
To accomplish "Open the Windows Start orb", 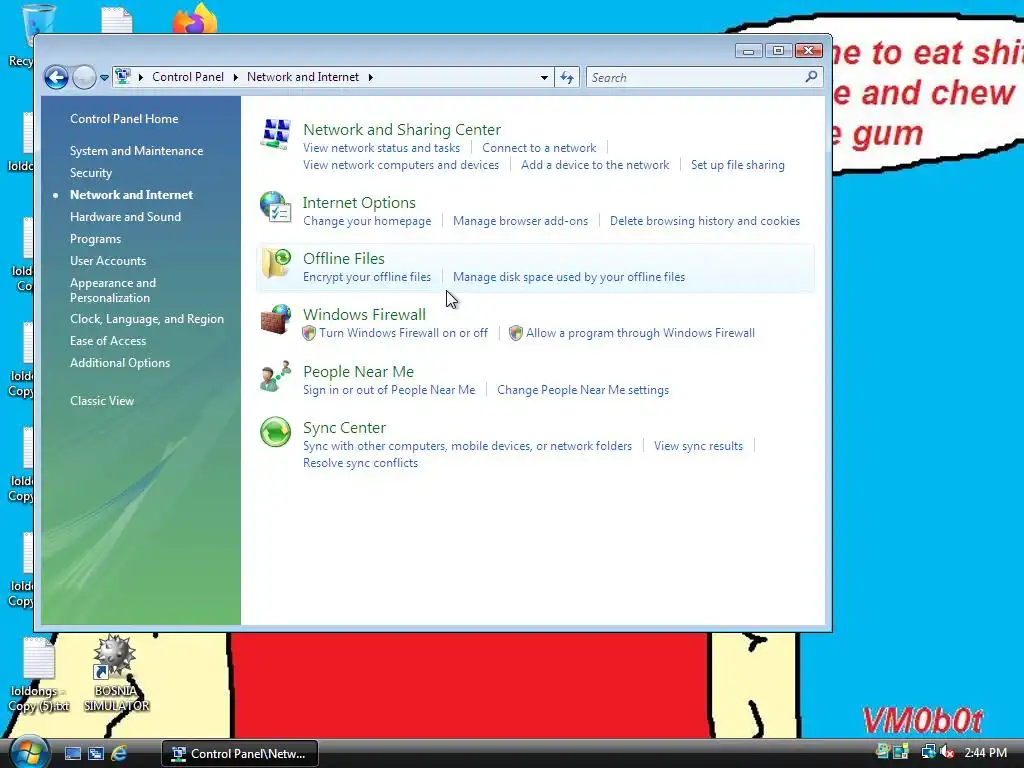I will point(28,752).
